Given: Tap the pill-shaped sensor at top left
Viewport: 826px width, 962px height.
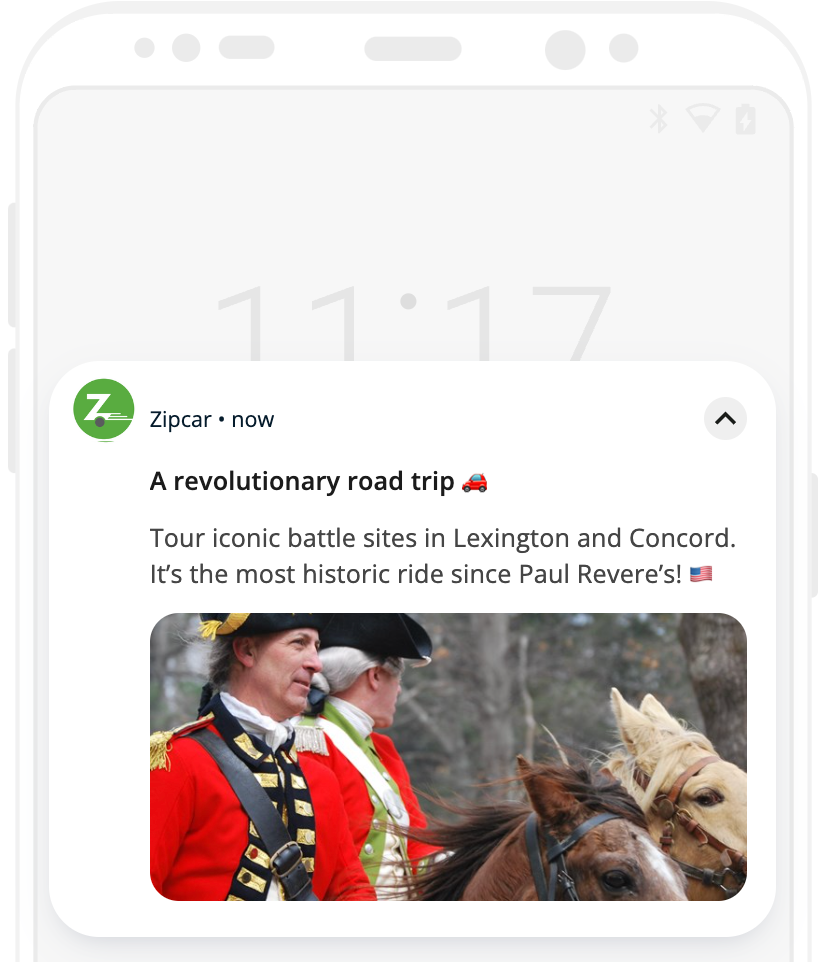Looking at the screenshot, I should pos(247,47).
